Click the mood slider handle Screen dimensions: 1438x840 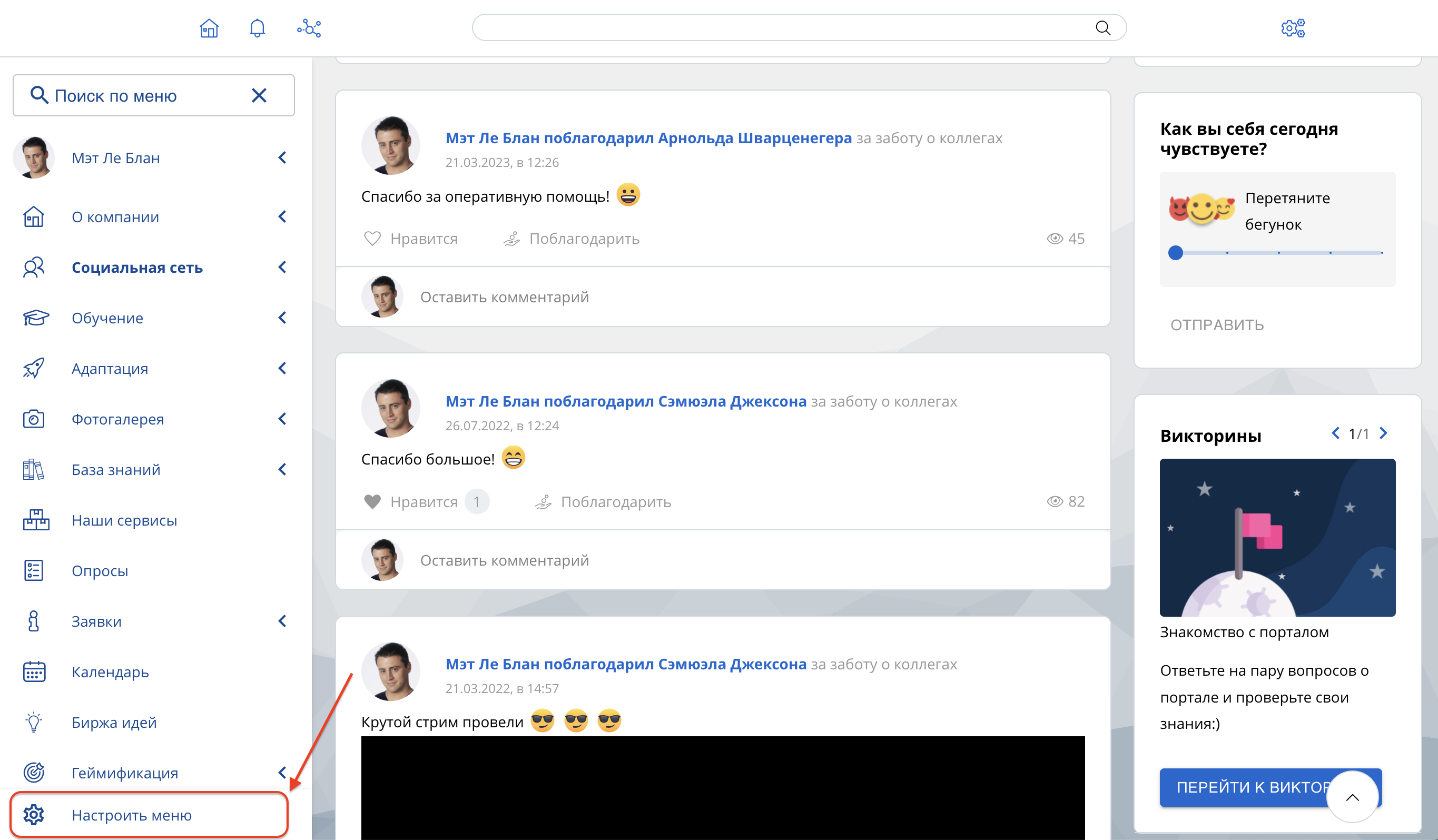coord(1176,253)
